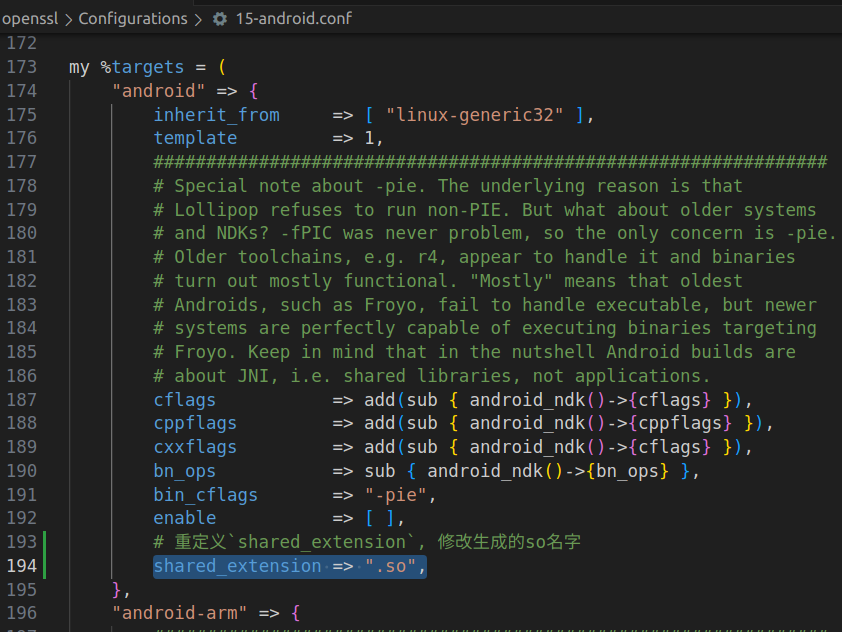Open the Configurations breadcrumb folder
Viewport: 842px width, 632px height.
(x=133, y=19)
